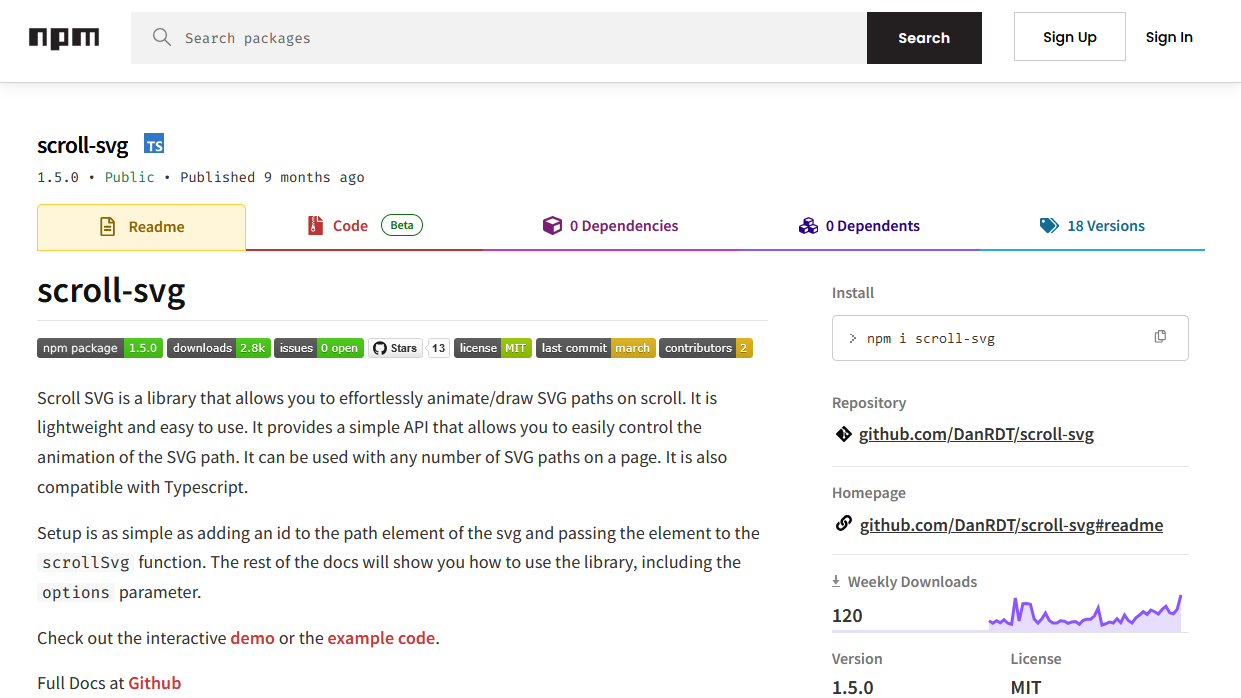Click the weekly downloads arrow icon

click(836, 581)
